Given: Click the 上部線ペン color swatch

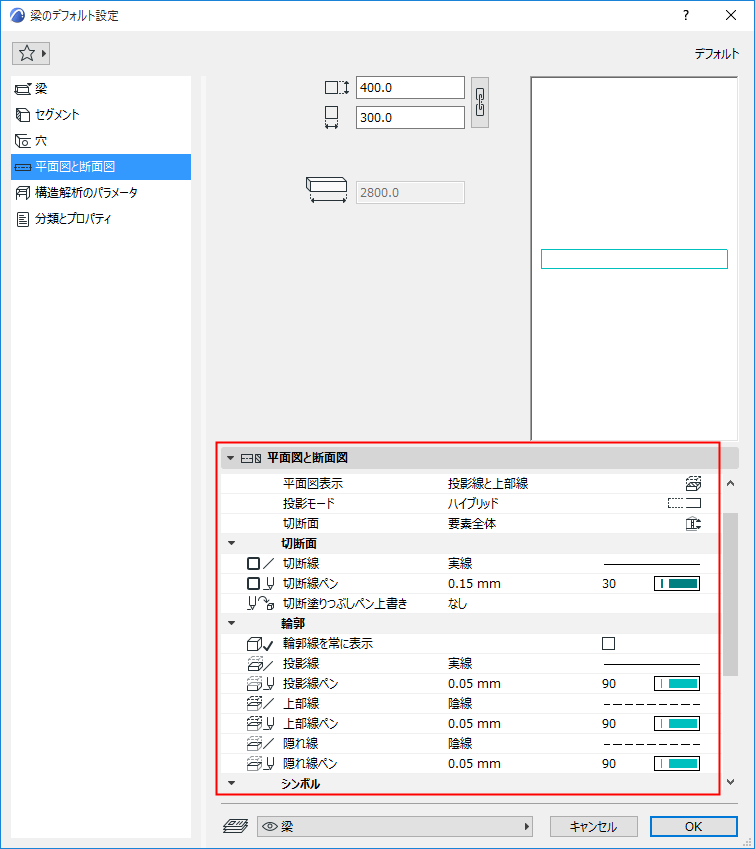Looking at the screenshot, I should coord(677,723).
